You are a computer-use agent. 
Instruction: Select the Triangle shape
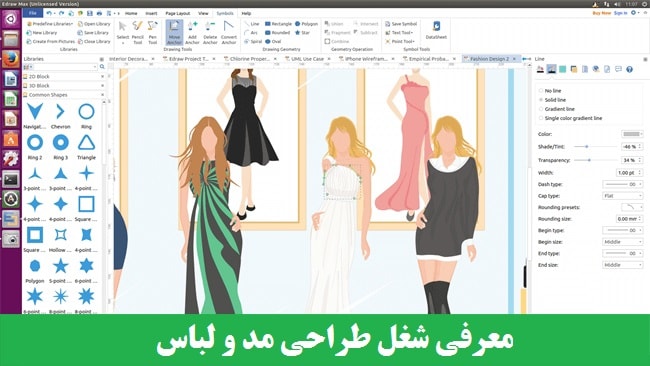[x=86, y=146]
